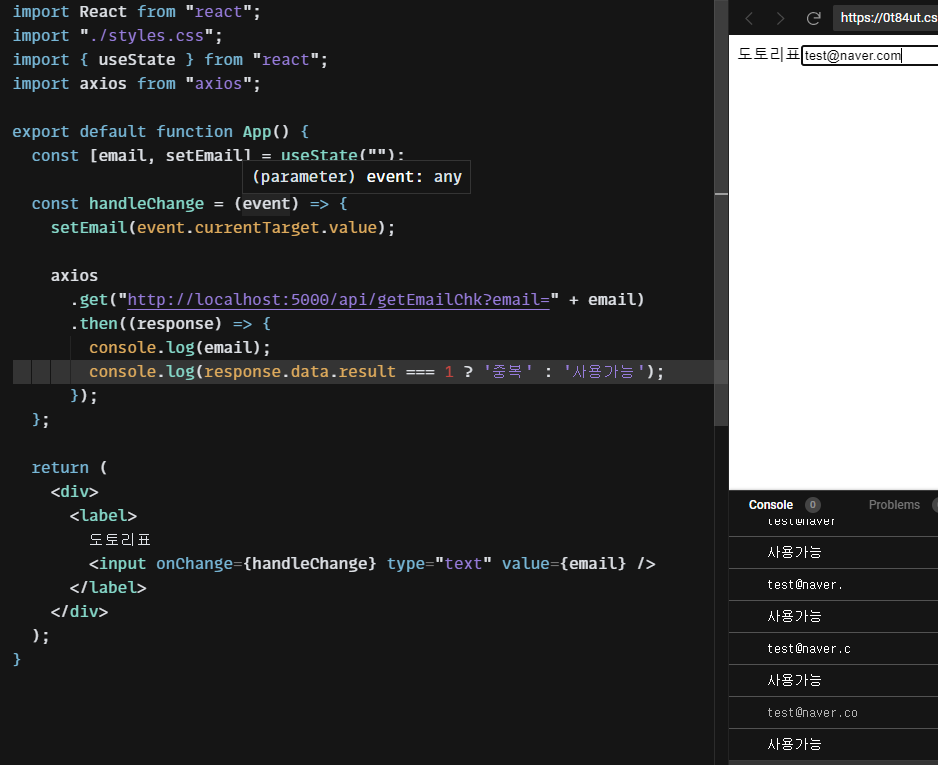This screenshot has height=765, width=938.
Task: Click the '(parameter) event: any' tooltip
Action: point(357,177)
